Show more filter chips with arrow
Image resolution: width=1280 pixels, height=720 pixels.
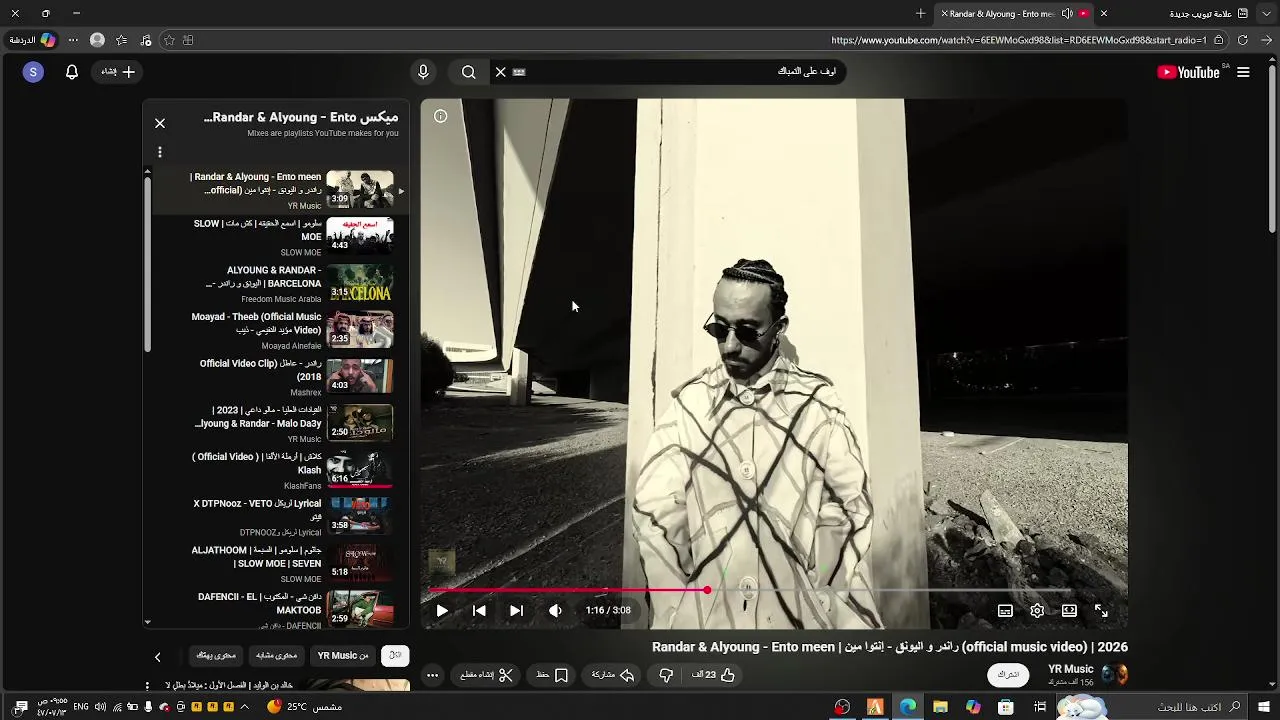click(x=157, y=657)
